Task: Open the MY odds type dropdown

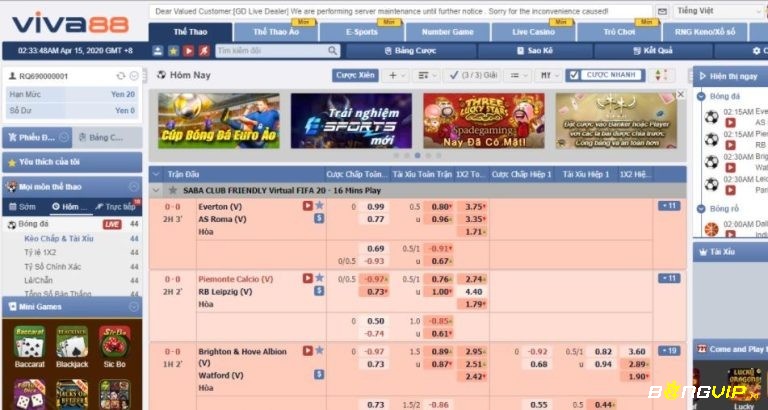Action: [548, 75]
